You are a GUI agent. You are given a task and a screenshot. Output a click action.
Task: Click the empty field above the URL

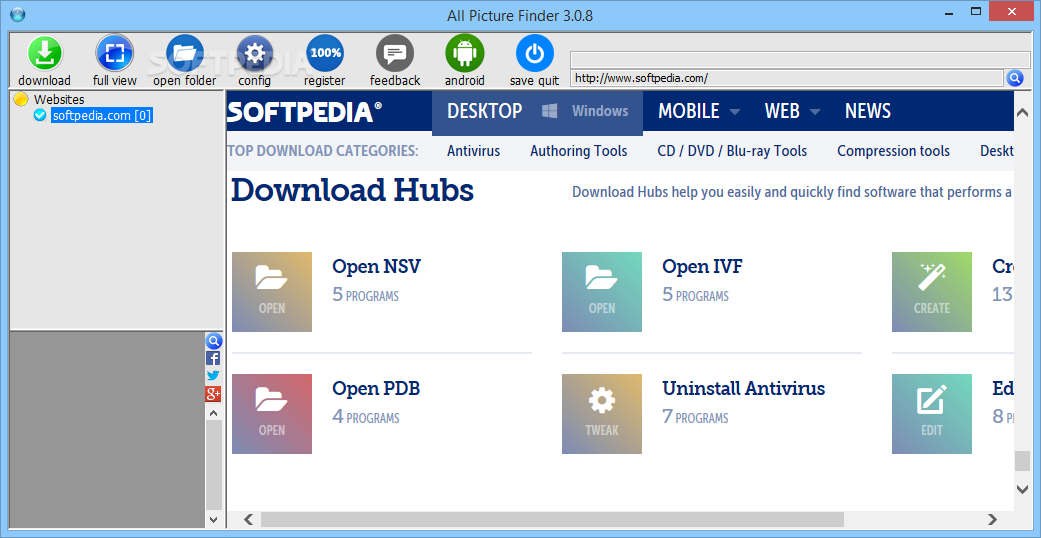click(x=801, y=59)
